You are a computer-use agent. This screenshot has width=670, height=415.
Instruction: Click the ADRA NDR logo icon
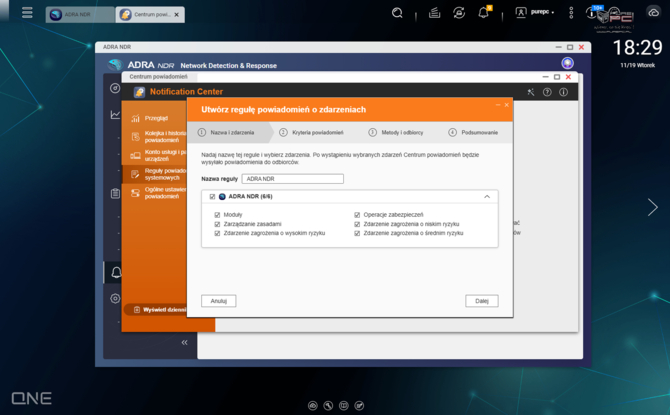click(x=115, y=65)
